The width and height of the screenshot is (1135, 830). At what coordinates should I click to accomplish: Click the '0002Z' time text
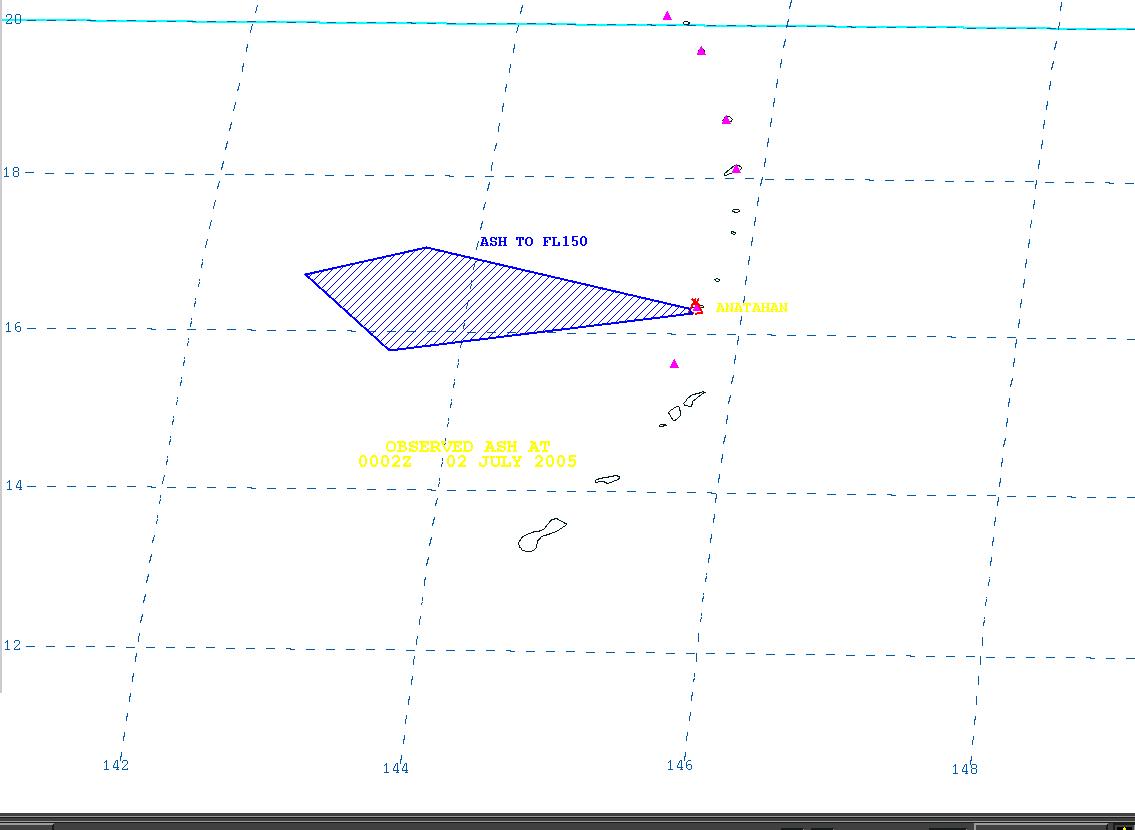point(384,462)
